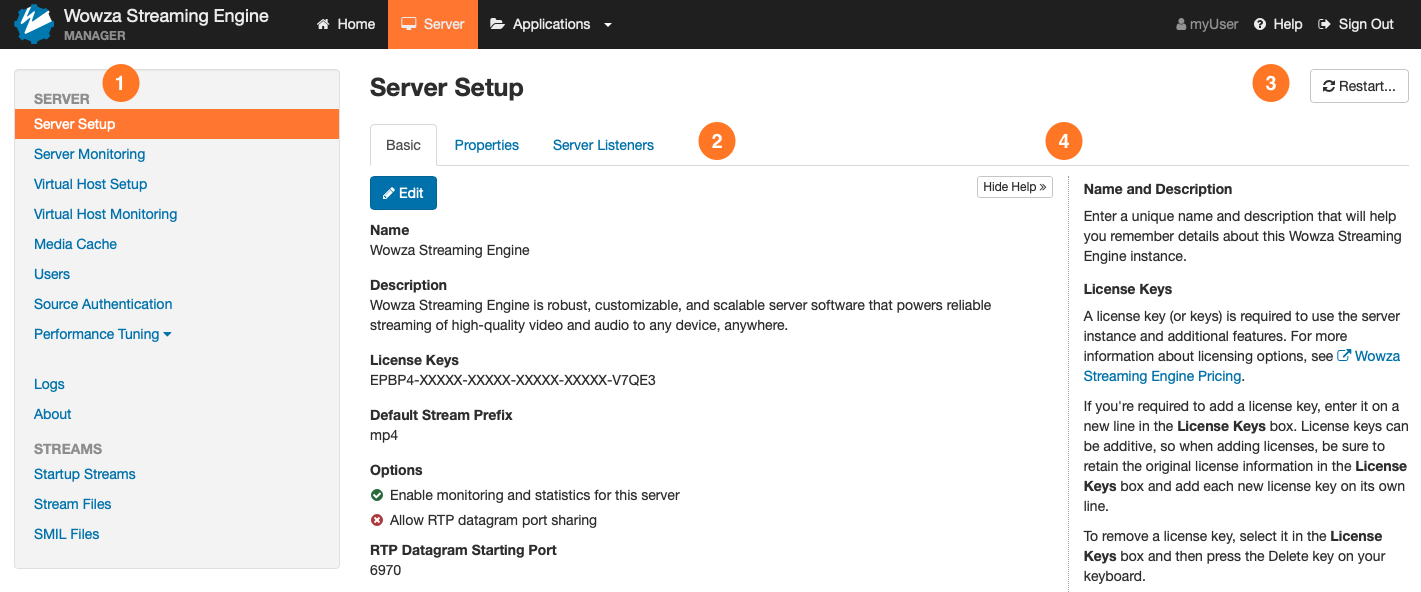Click the Name and Description help heading
This screenshot has width=1421, height=592.
click(1158, 189)
